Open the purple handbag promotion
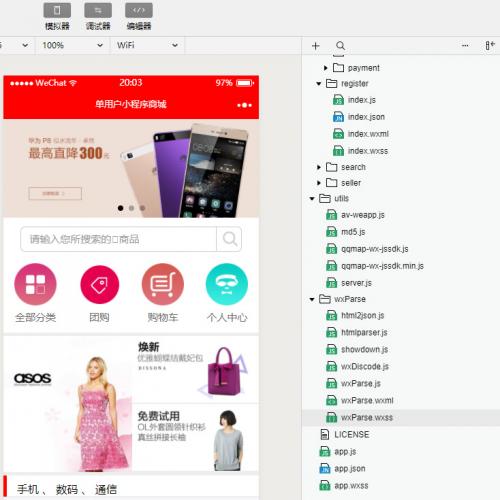This screenshot has height=500, width=500. pyautogui.click(x=195, y=369)
